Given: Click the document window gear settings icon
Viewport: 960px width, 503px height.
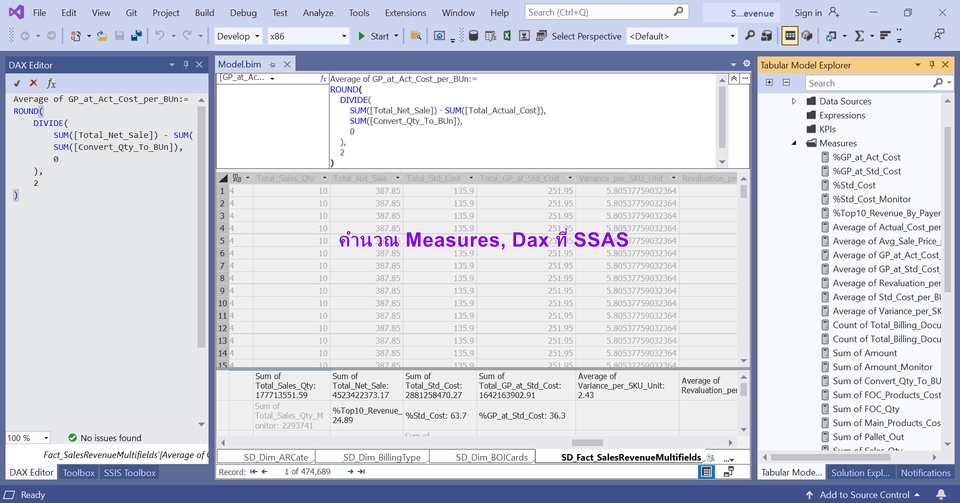Looking at the screenshot, I should 746,64.
